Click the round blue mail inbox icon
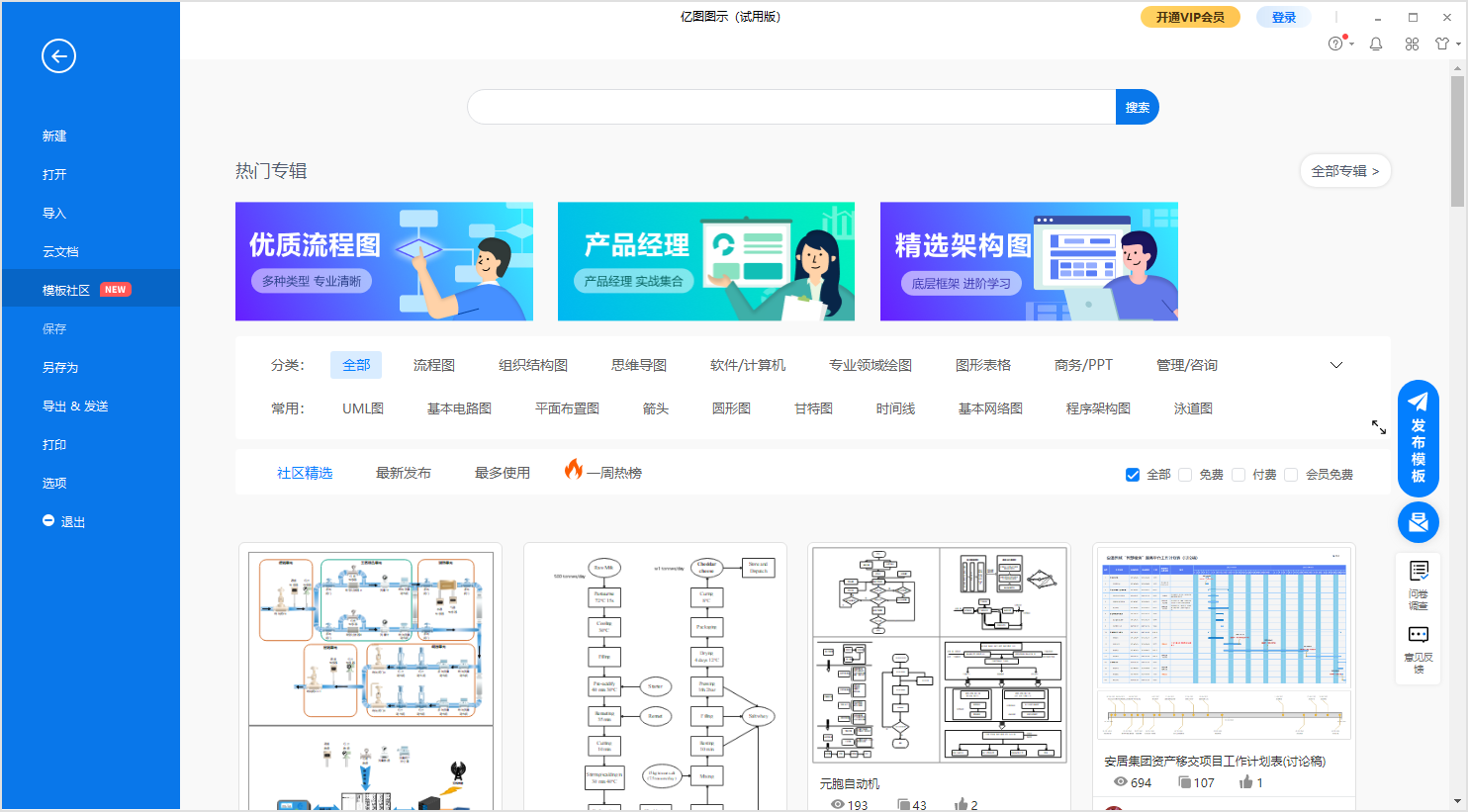The image size is (1468, 812). 1418,522
